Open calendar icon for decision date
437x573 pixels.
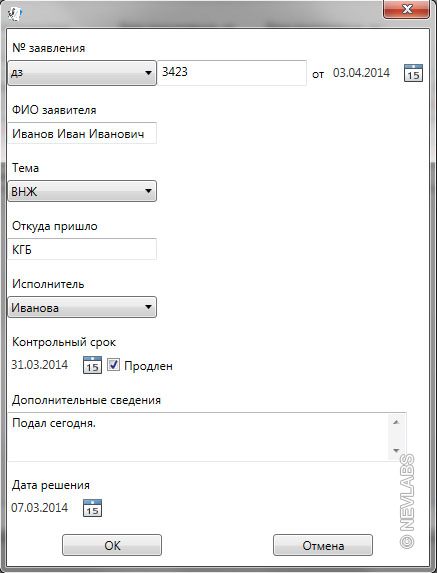point(92,508)
